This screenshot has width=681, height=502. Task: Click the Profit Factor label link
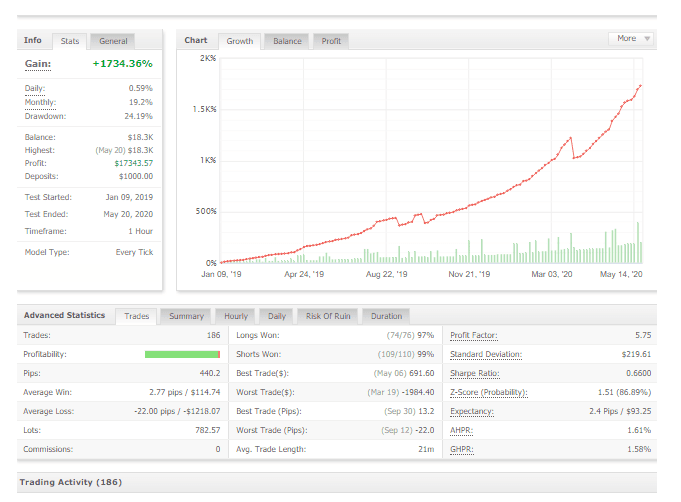(475, 335)
